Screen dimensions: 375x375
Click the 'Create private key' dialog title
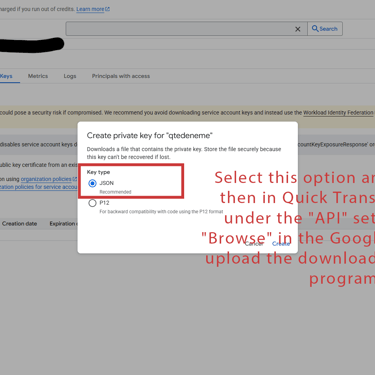(150, 136)
